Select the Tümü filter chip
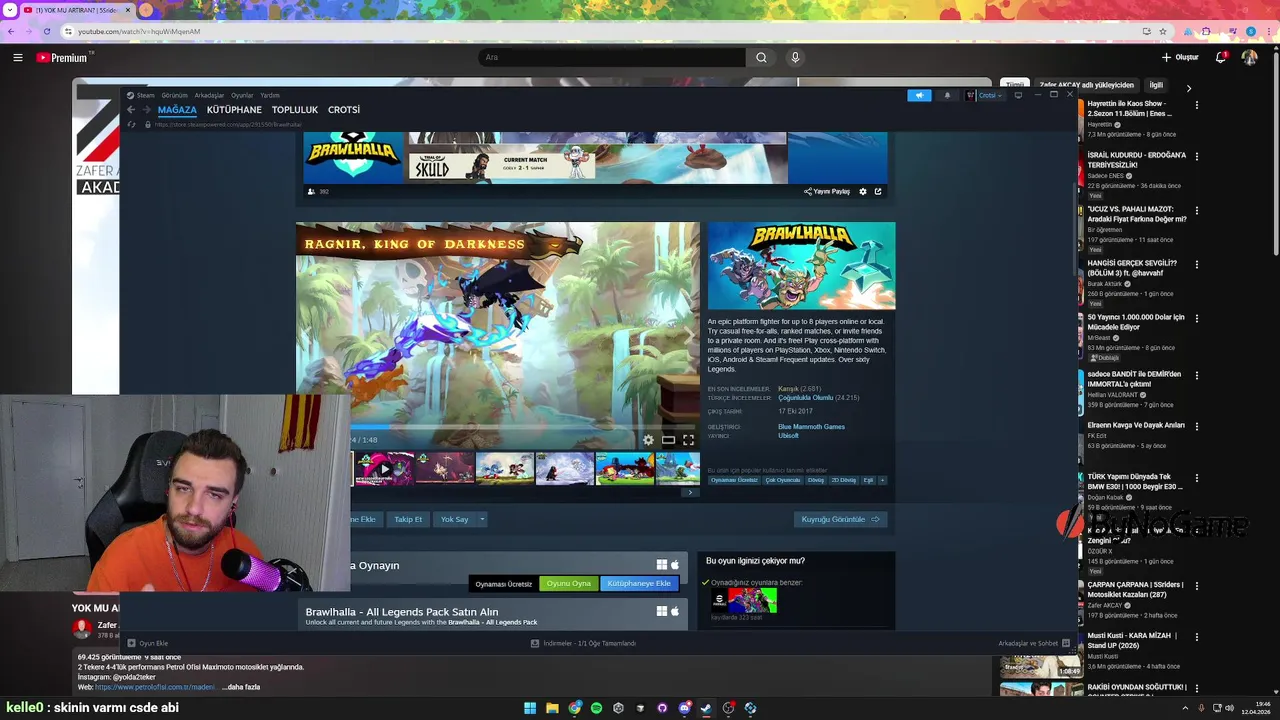This screenshot has width=1280, height=720. [1015, 85]
